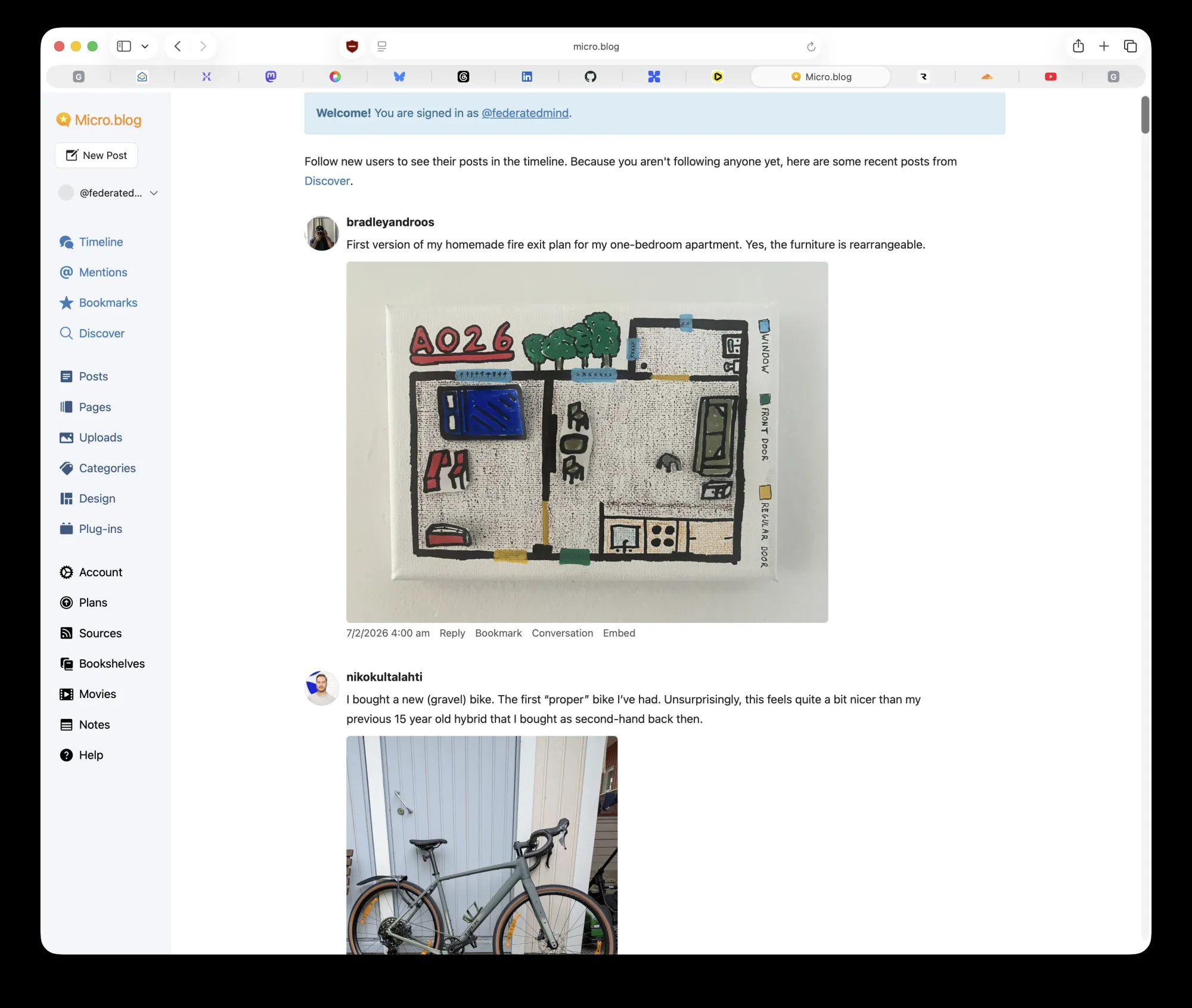Screen dimensions: 1192x1008
Task: Open the Reader view icon
Action: pos(382,46)
